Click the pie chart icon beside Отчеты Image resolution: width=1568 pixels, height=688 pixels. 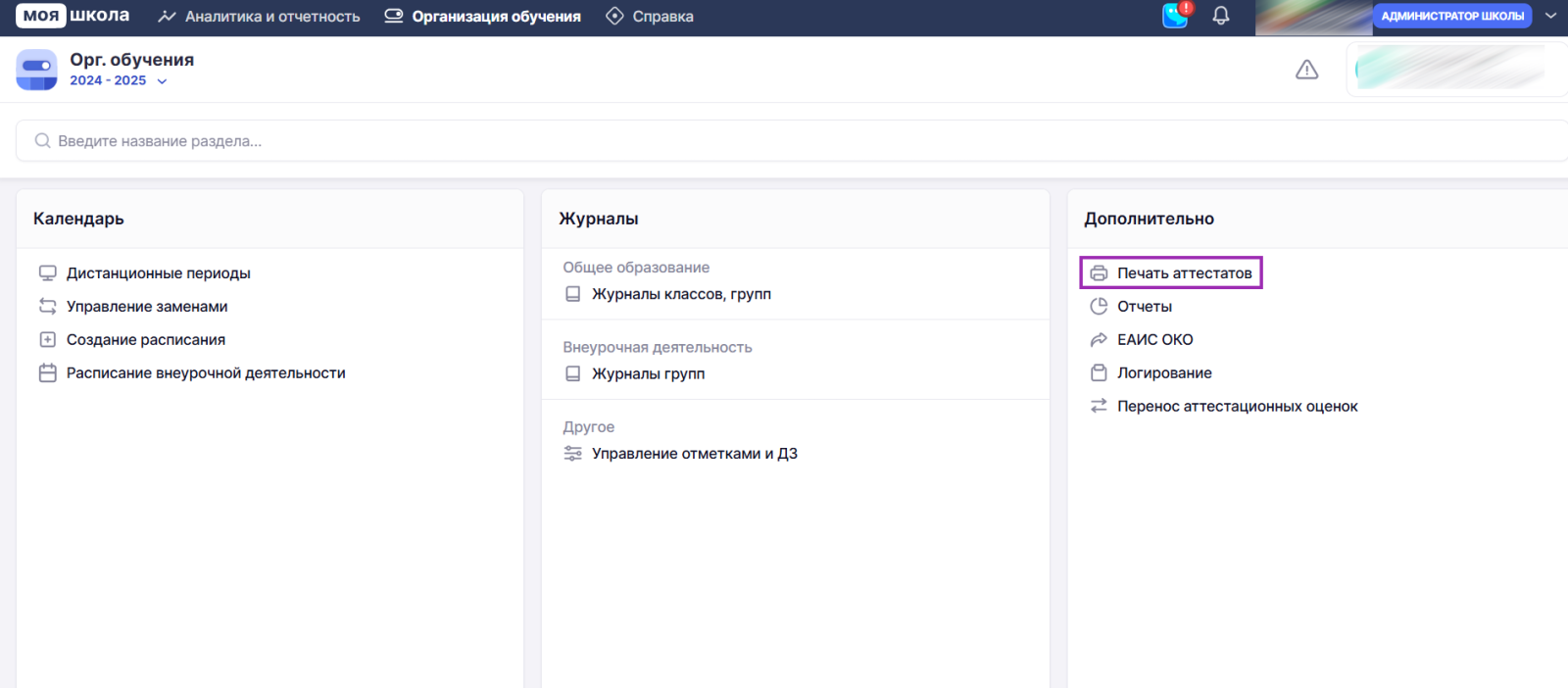coord(1099,307)
